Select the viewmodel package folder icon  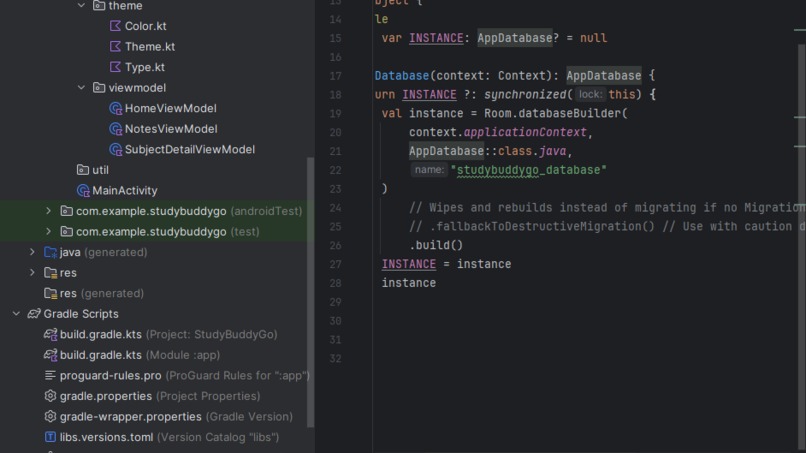[x=99, y=87]
